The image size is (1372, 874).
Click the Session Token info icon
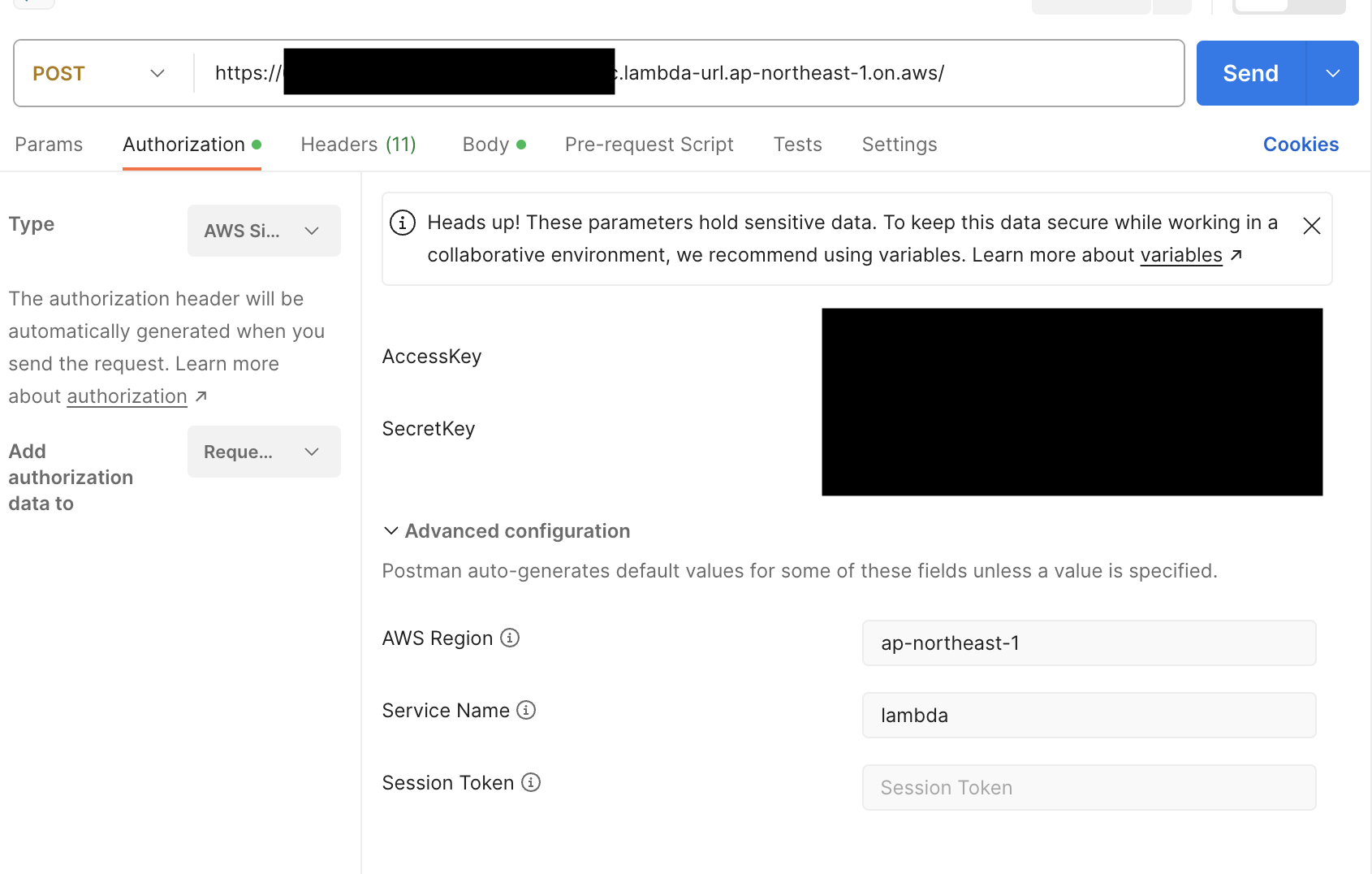531,782
